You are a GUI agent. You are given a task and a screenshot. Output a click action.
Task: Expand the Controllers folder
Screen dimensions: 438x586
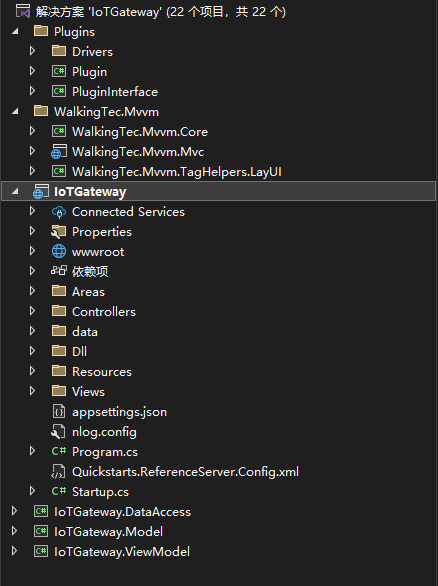[33, 311]
